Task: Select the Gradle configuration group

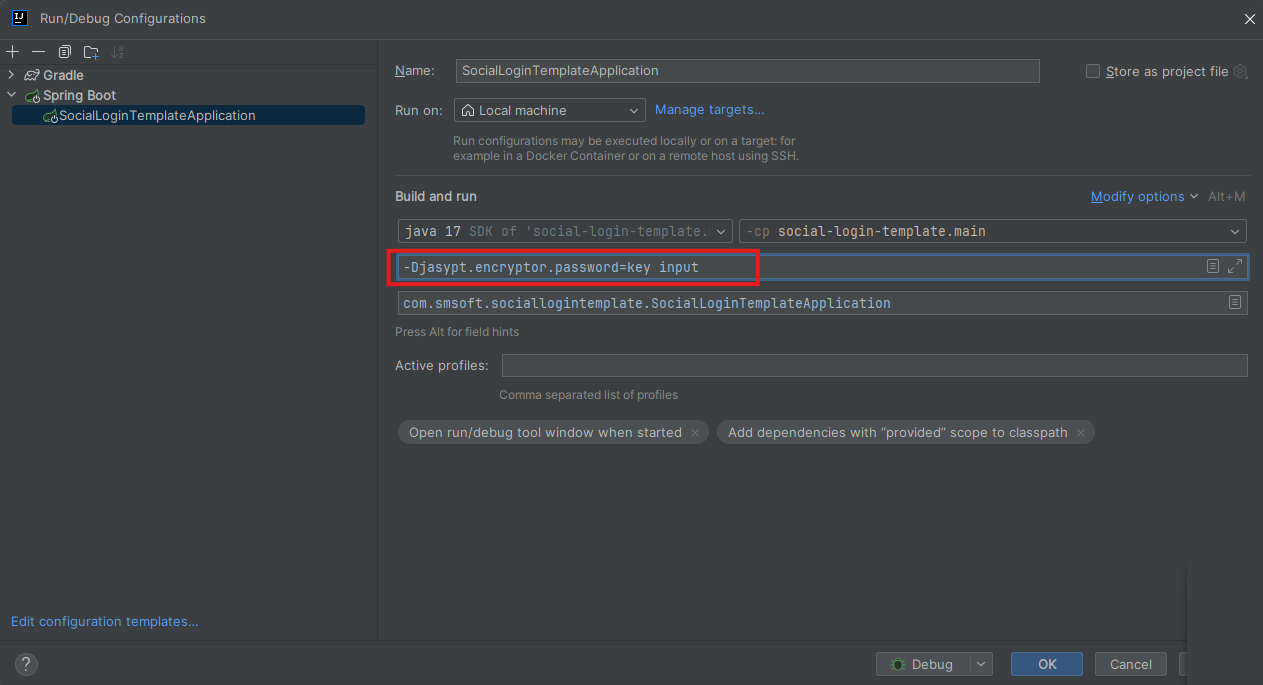Action: coord(63,75)
